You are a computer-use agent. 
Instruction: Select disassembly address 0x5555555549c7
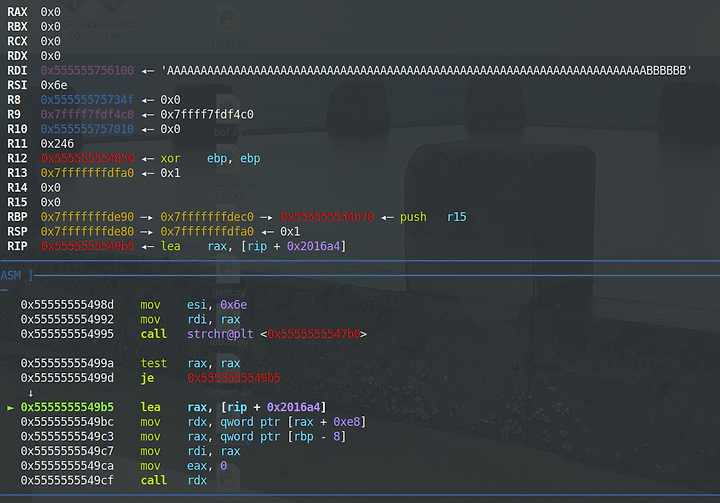[x=67, y=452]
